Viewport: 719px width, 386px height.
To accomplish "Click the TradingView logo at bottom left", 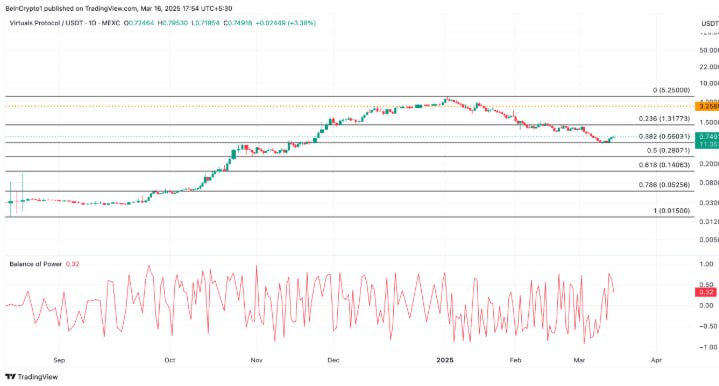I will point(32,377).
